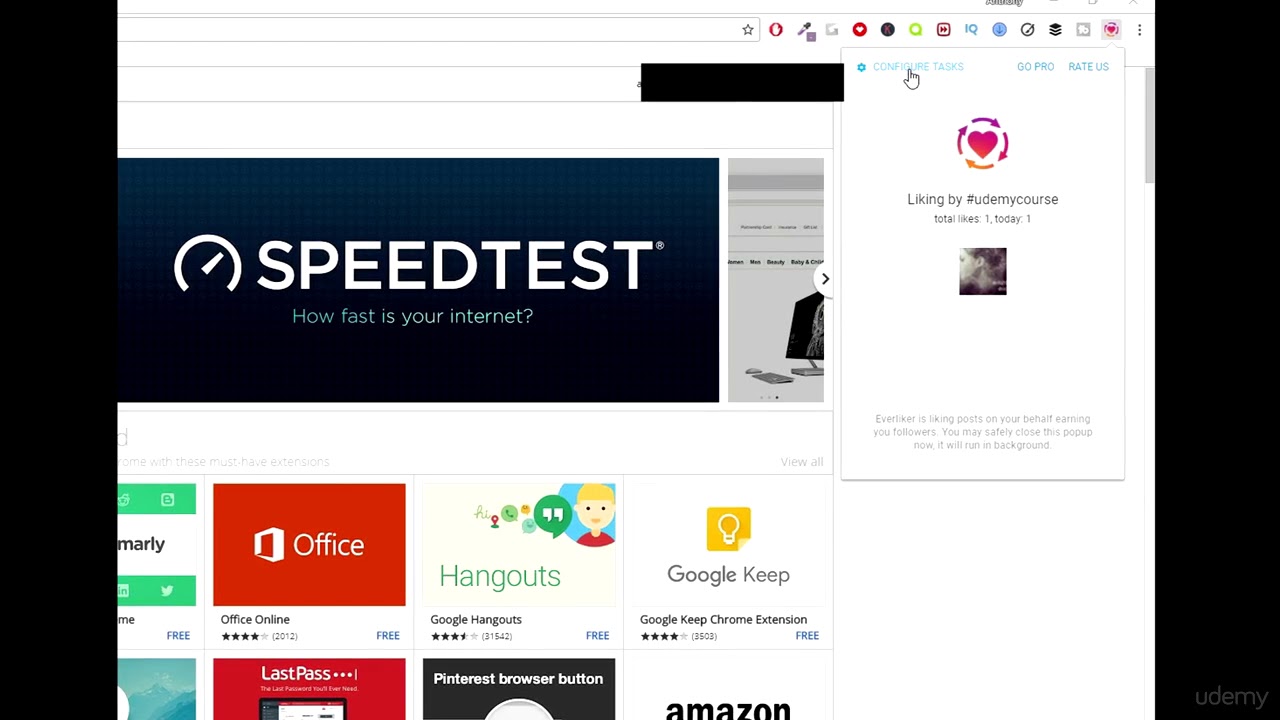
Task: Open Chrome's three-dot menu
Action: point(1140,30)
